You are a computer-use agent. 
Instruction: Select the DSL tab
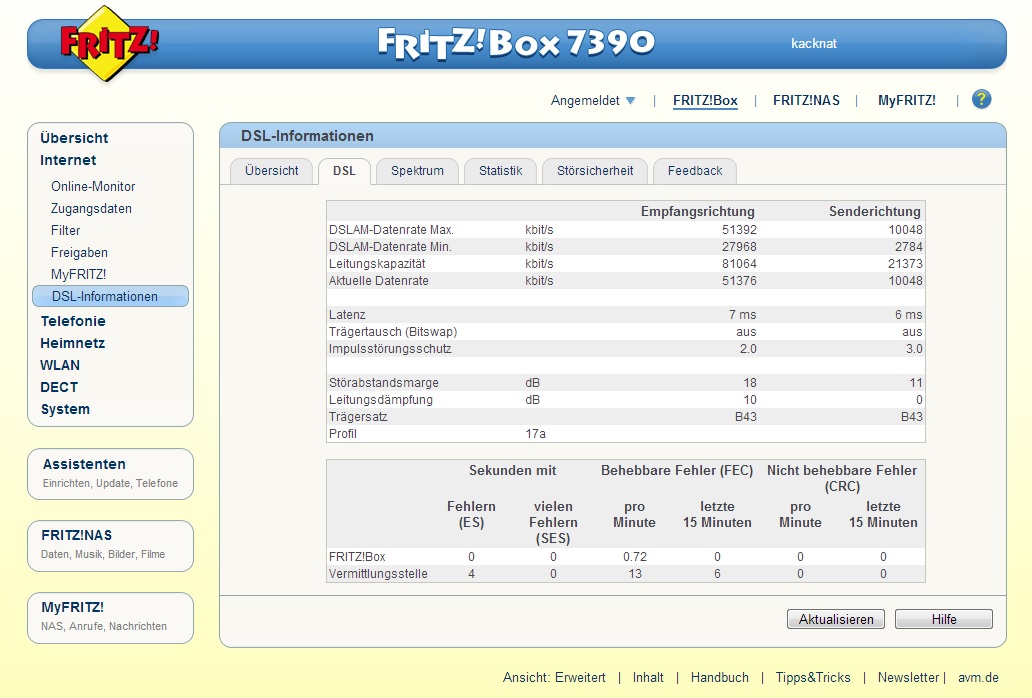coord(344,171)
